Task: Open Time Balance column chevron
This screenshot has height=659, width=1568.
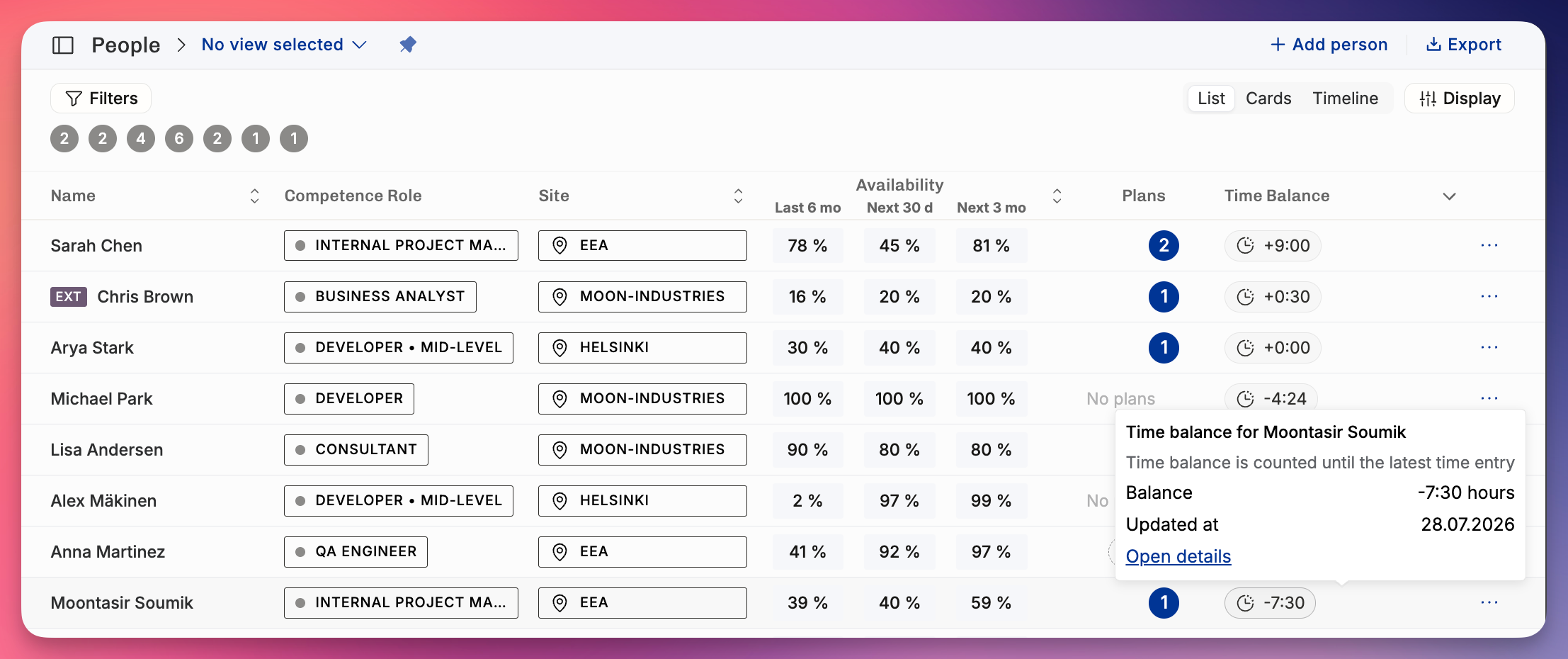Action: [1449, 196]
